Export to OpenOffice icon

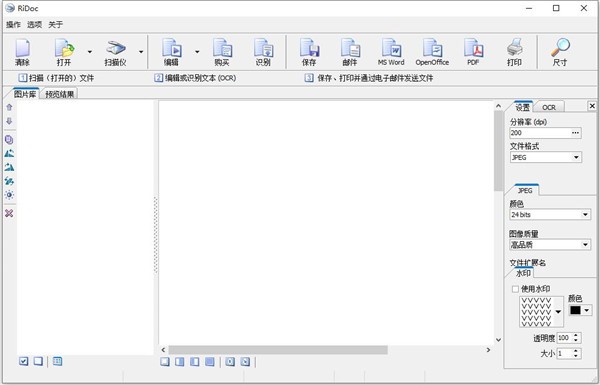pyautogui.click(x=432, y=52)
